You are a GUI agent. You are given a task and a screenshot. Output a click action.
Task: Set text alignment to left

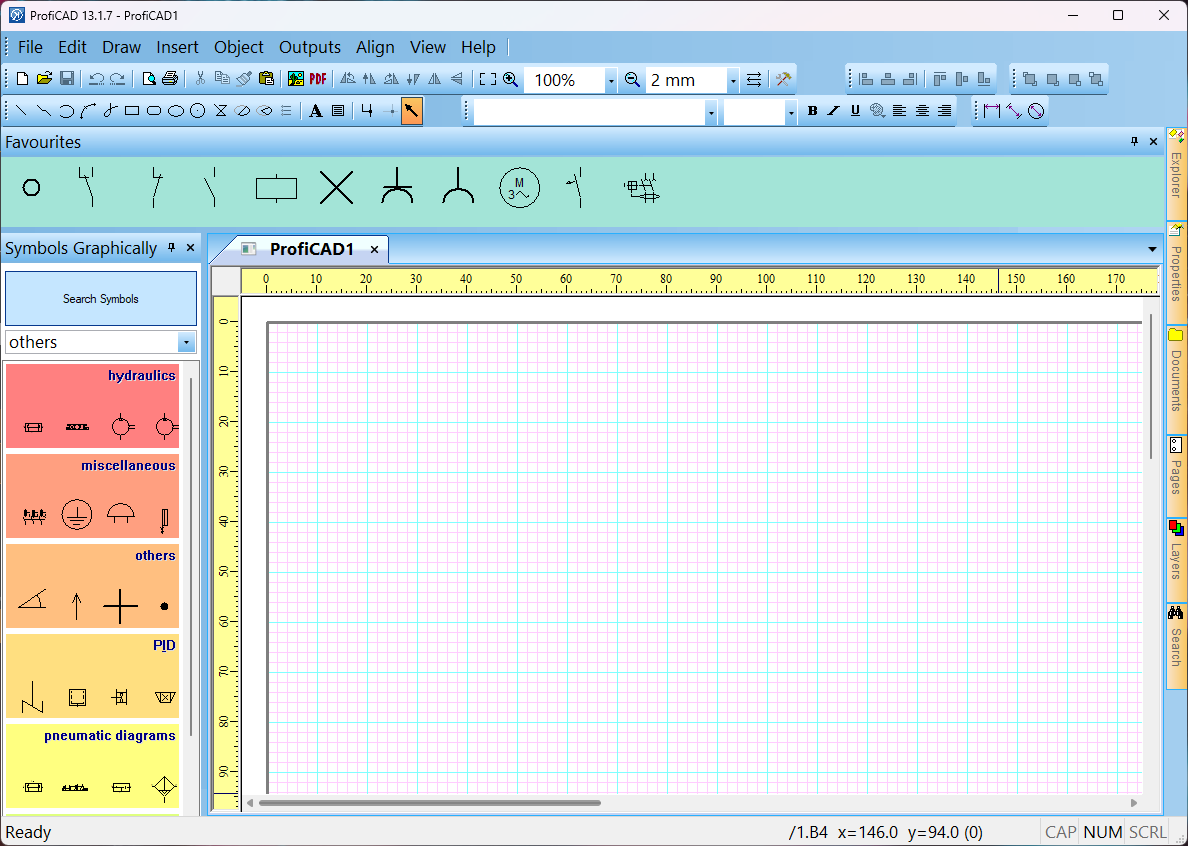coord(899,111)
